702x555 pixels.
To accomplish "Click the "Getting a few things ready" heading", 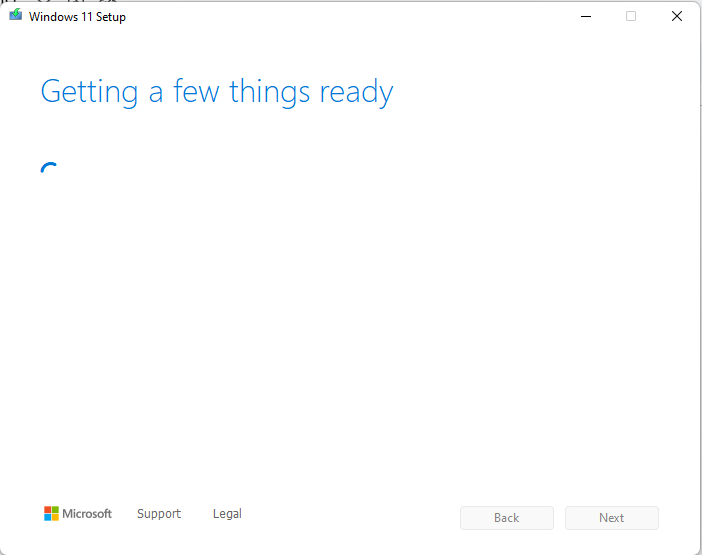I will pos(217,92).
